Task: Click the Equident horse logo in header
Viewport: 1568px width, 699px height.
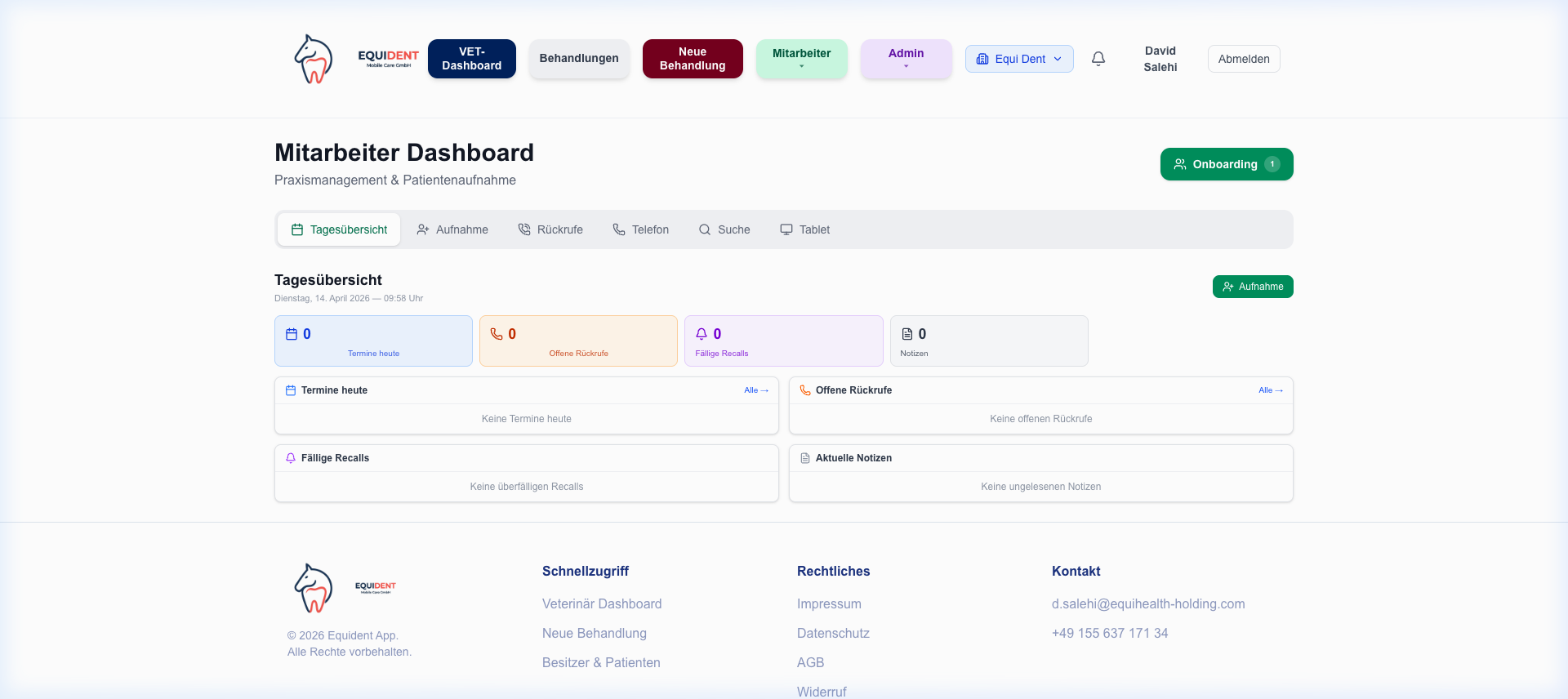Action: [314, 59]
